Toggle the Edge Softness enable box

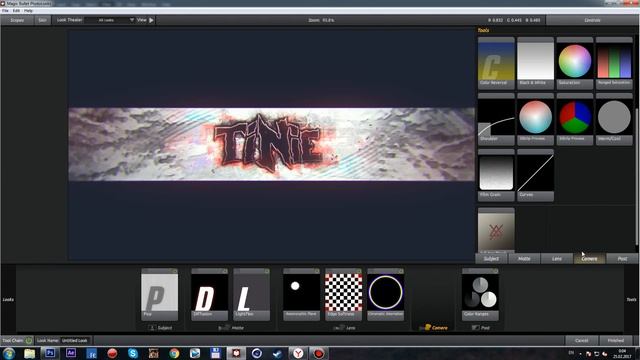click(x=359, y=271)
